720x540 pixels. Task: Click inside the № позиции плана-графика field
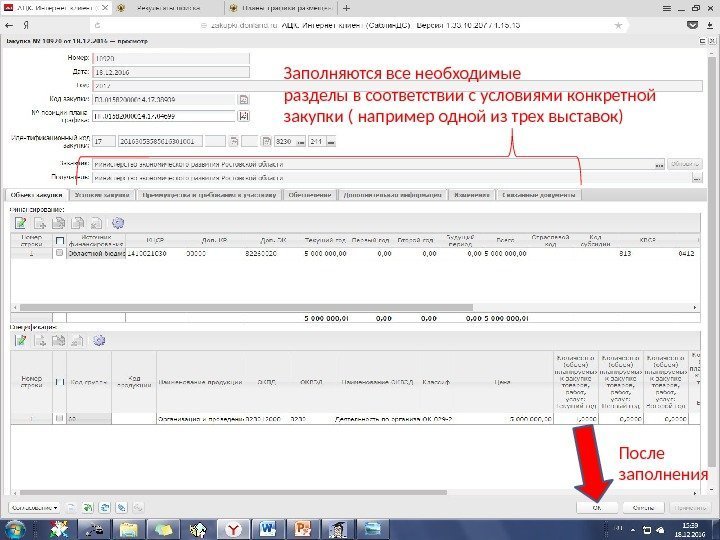pos(164,116)
